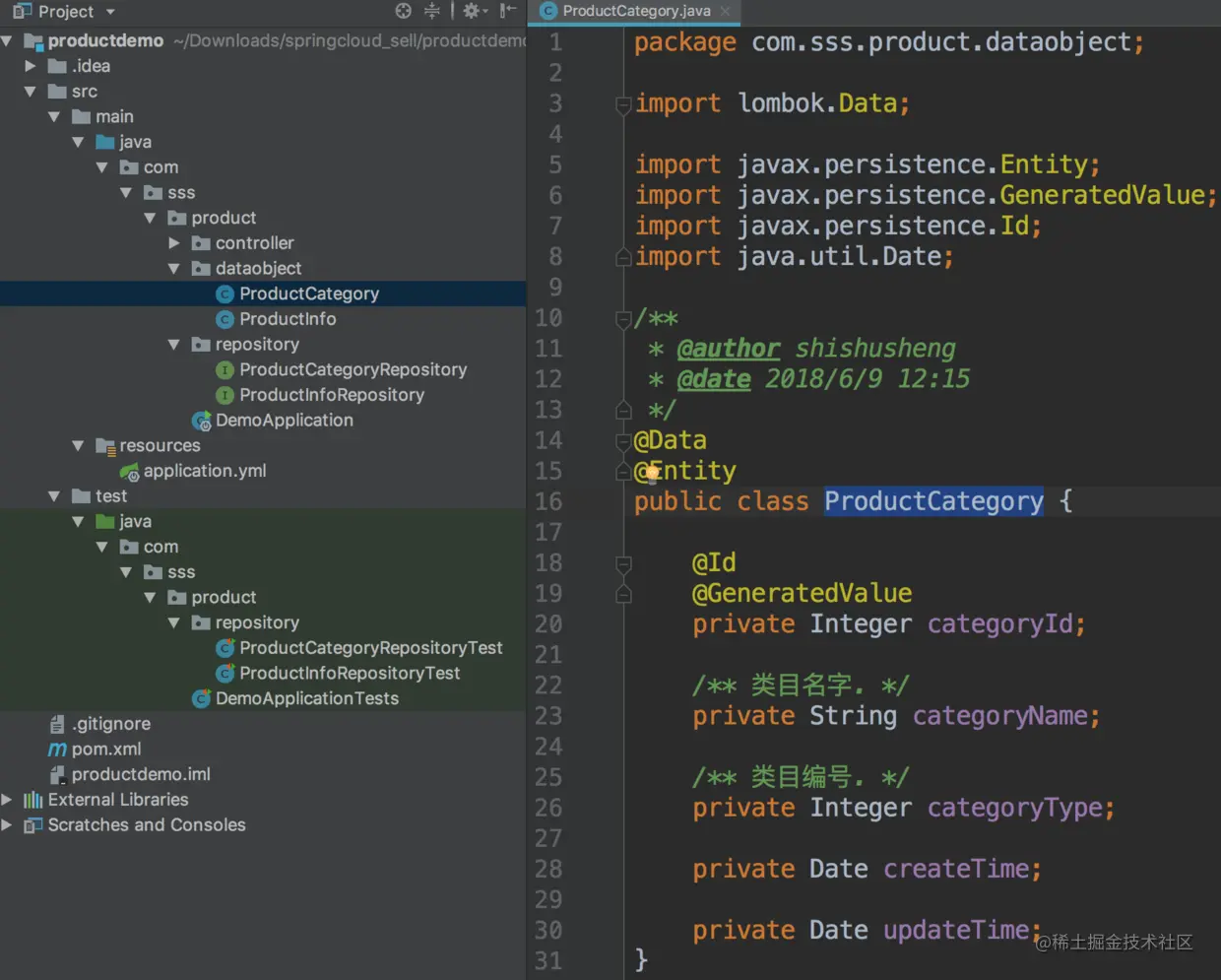Click the updateTime field name
The width and height of the screenshot is (1221, 980).
(x=956, y=930)
